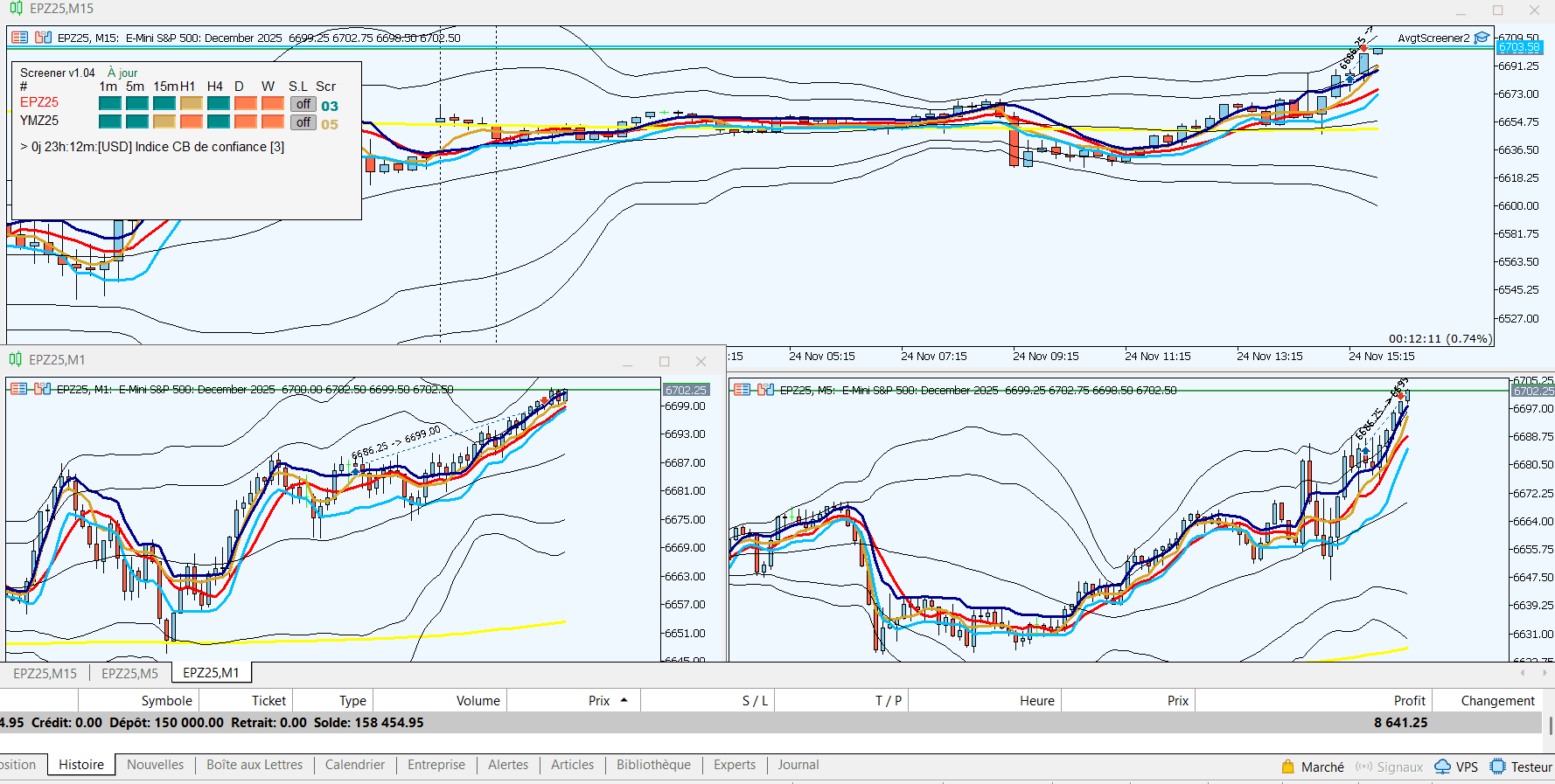This screenshot has width=1555, height=784.
Task: Select the YMZ25 symbol in screener
Action: click(x=39, y=121)
